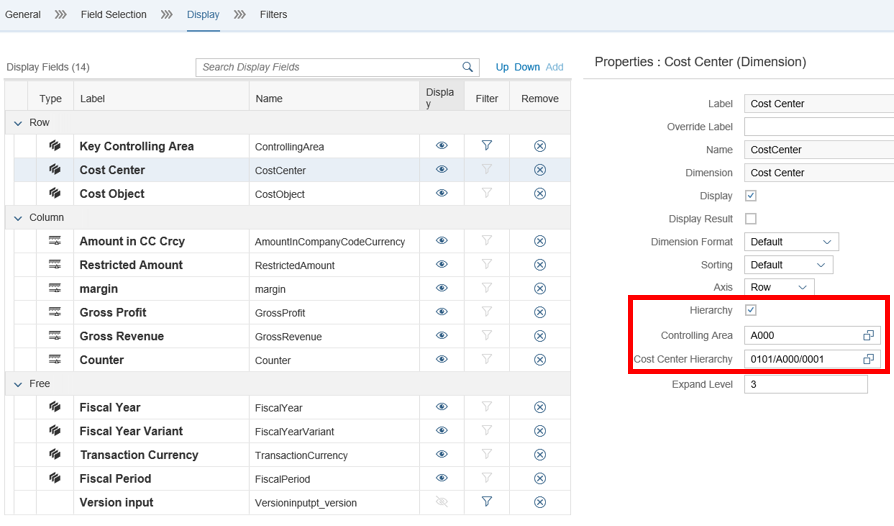Toggle visibility of Fiscal Year
The width and height of the screenshot is (894, 526).
click(442, 407)
